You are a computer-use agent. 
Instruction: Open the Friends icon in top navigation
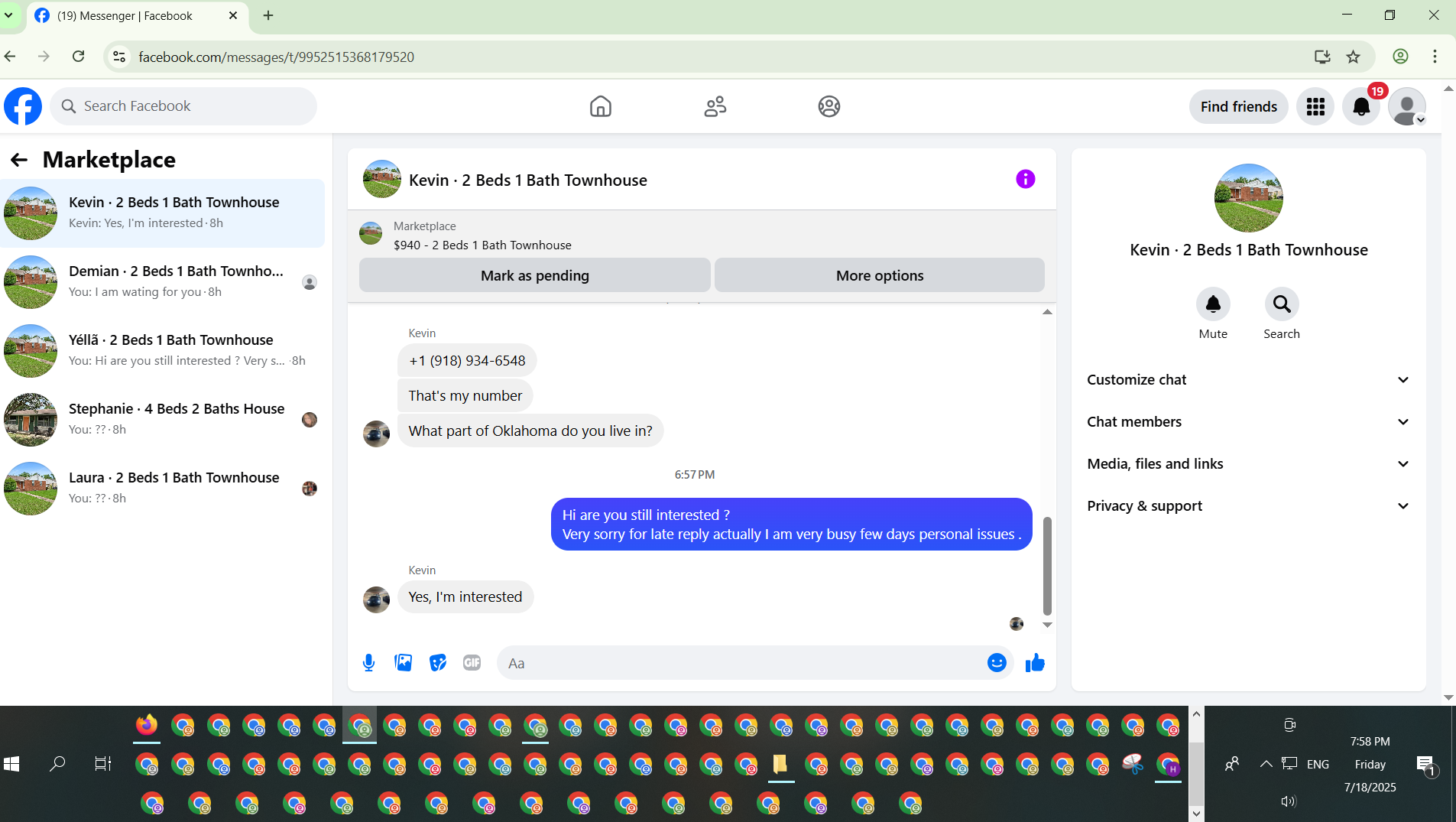715,106
